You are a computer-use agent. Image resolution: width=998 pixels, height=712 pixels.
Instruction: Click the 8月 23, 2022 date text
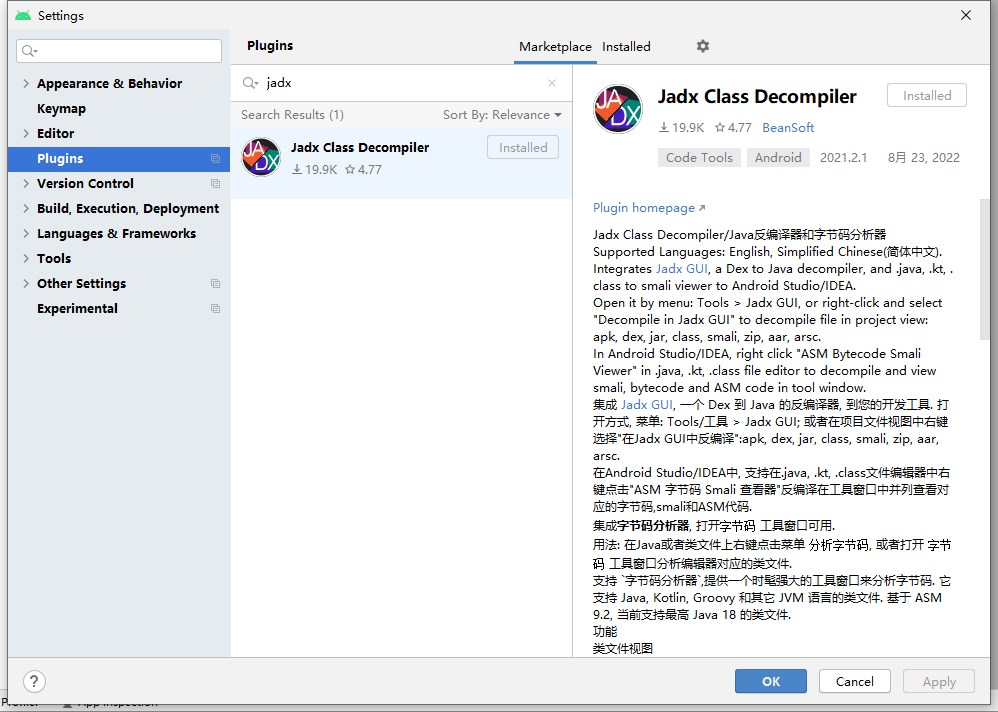pyautogui.click(x=924, y=157)
